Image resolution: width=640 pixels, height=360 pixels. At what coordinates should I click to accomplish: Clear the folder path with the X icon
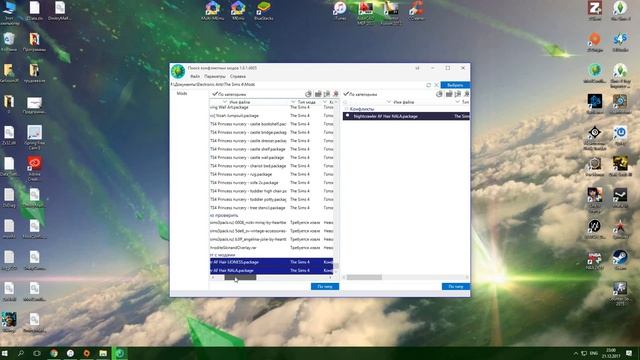[436, 85]
